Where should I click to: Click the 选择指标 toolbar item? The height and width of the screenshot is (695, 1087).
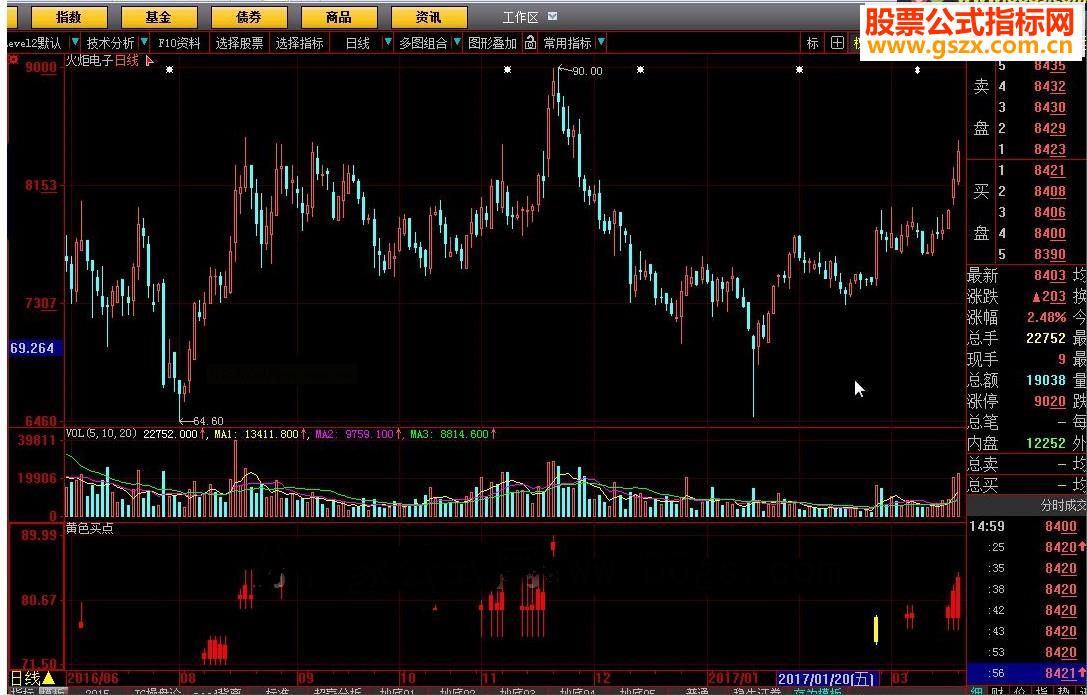click(x=299, y=43)
